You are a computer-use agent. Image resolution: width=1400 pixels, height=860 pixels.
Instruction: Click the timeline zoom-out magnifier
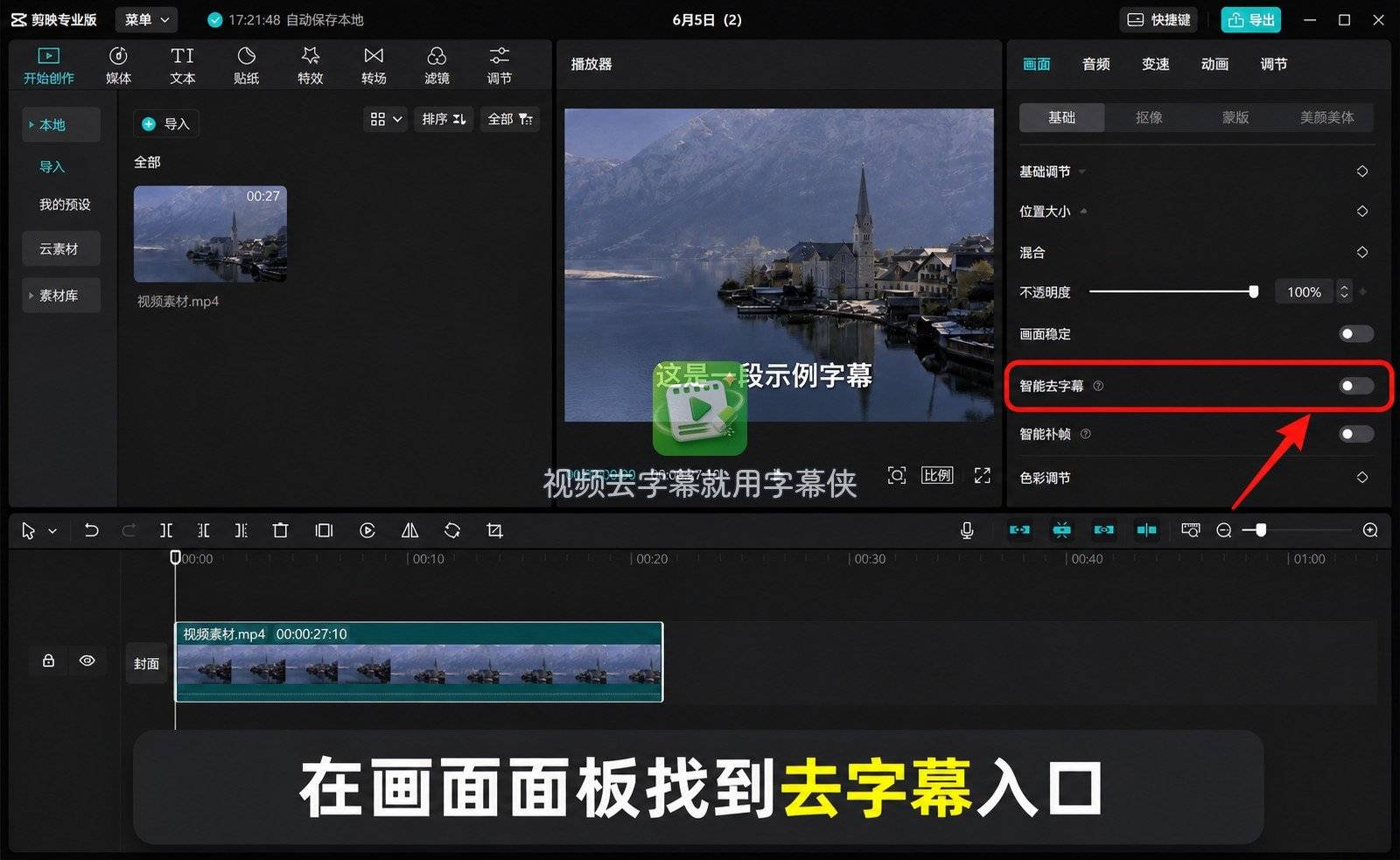point(1224,530)
